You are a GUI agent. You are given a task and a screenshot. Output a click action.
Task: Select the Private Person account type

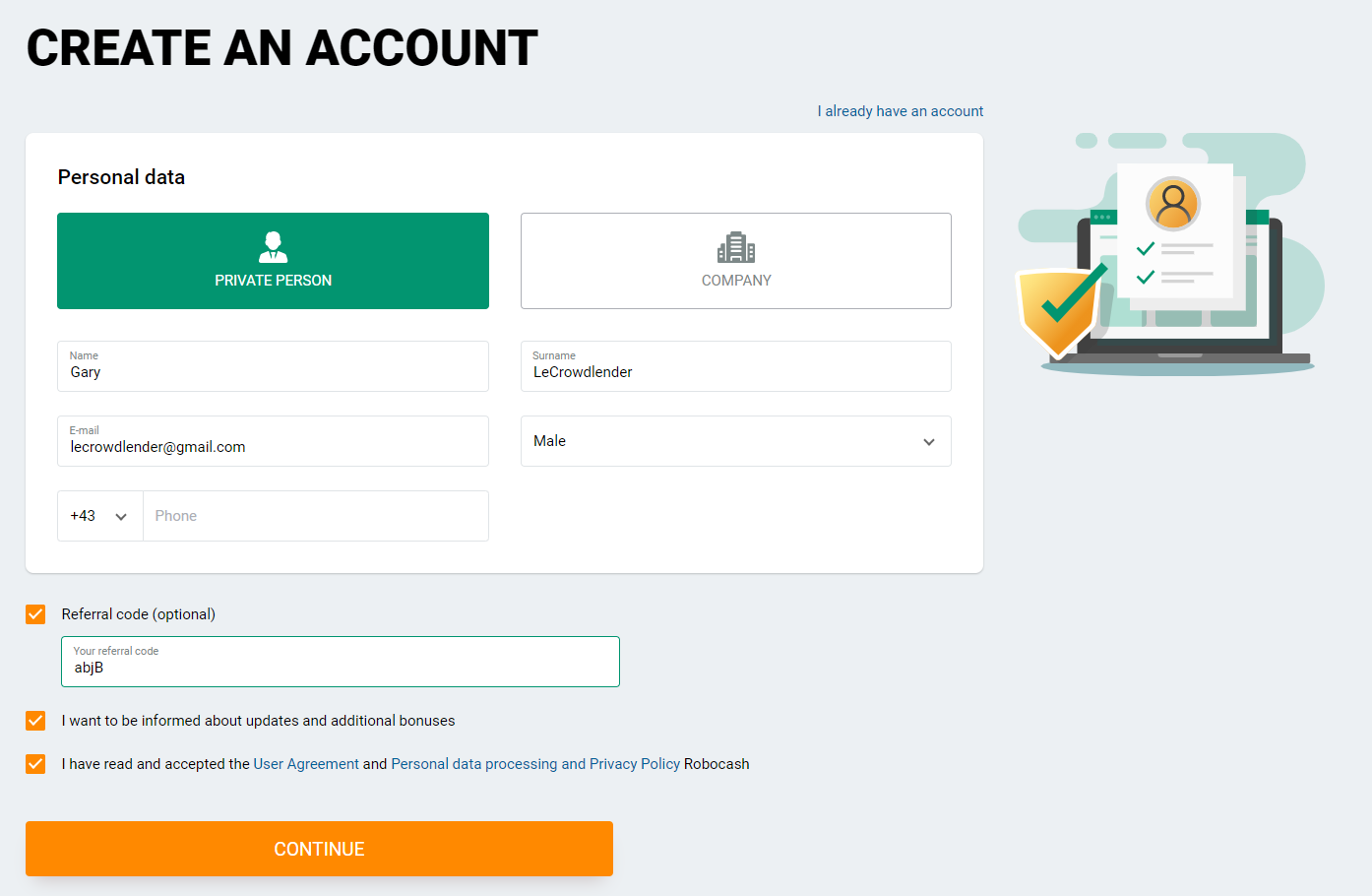273,261
